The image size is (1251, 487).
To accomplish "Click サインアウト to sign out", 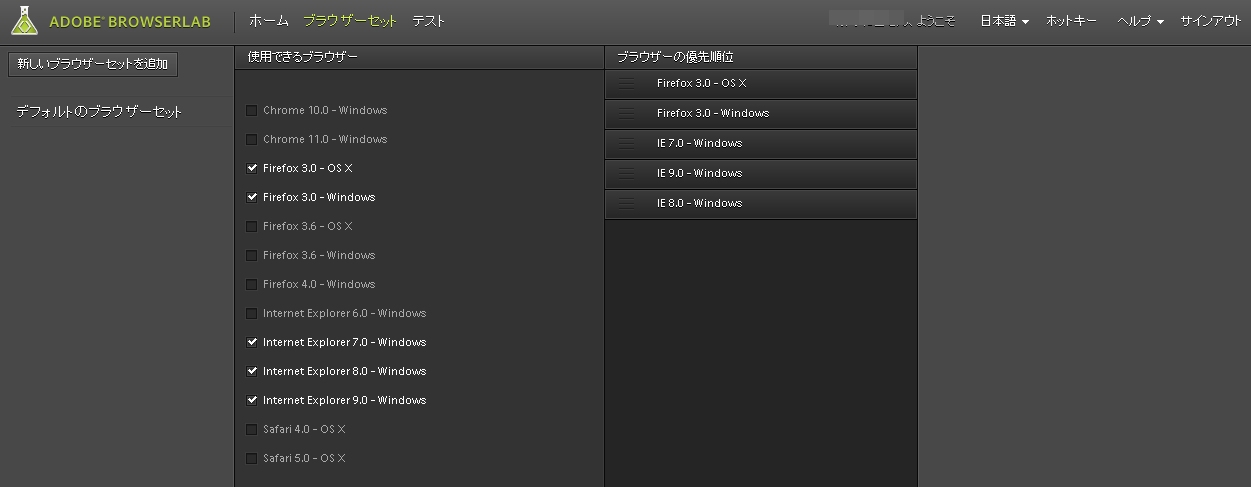I will pos(1211,21).
